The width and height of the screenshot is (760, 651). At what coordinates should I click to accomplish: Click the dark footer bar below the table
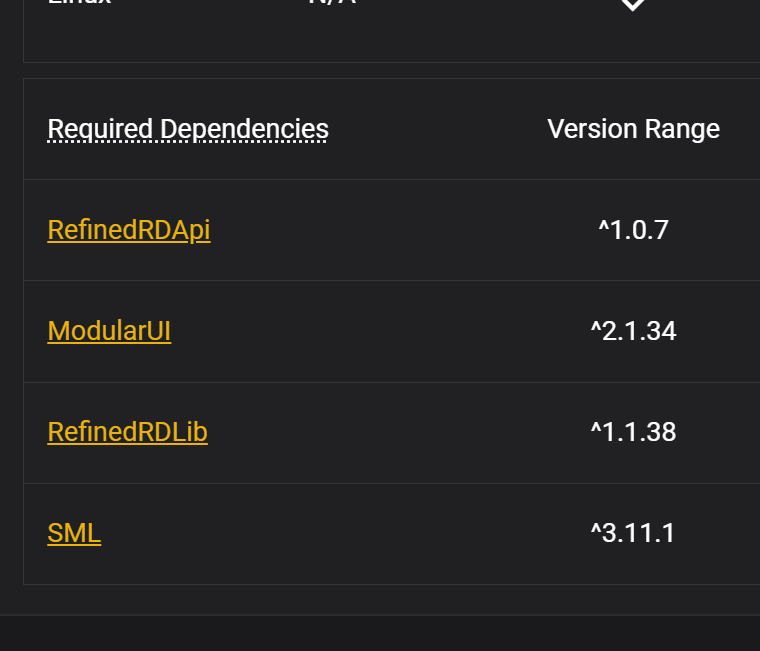[x=380, y=633]
